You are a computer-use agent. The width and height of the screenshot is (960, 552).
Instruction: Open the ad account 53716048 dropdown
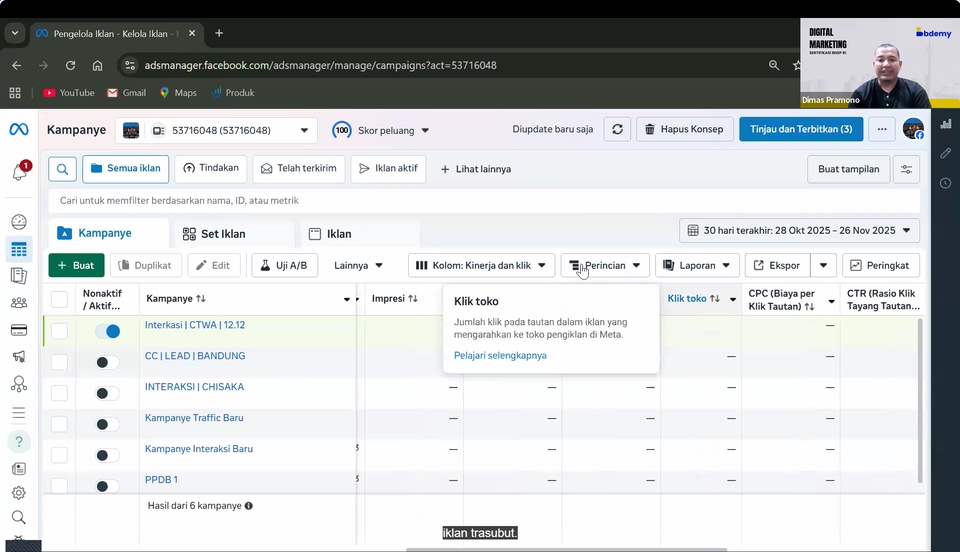(216, 130)
